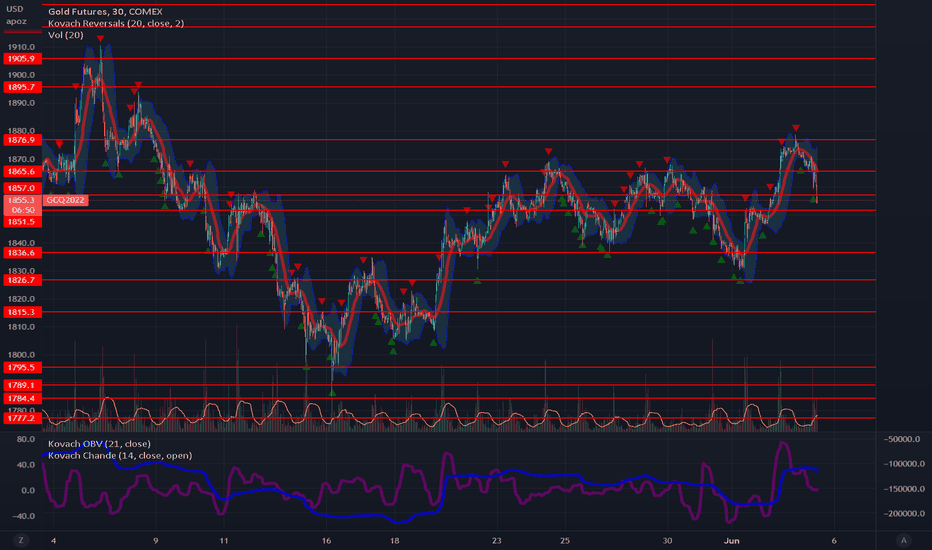This screenshot has height=550, width=932.
Task: Click the 1865.6 price level label
Action: coord(23,171)
